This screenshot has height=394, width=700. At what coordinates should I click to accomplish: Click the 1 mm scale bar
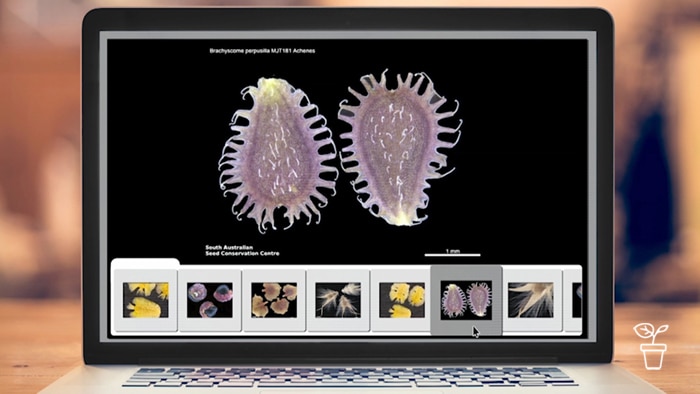[x=452, y=253]
